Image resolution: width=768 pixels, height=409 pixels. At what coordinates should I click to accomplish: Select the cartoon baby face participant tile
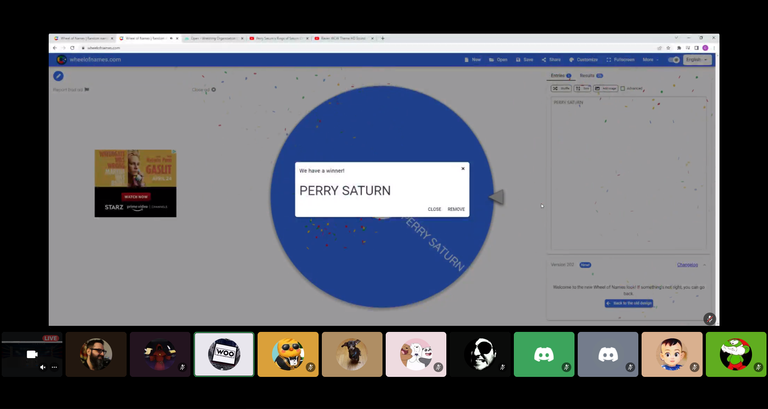[672, 354]
